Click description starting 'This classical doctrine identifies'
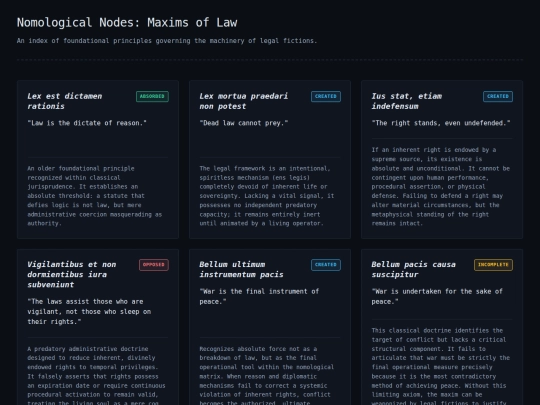Image resolution: width=540 pixels, height=405 pixels. click(x=440, y=366)
